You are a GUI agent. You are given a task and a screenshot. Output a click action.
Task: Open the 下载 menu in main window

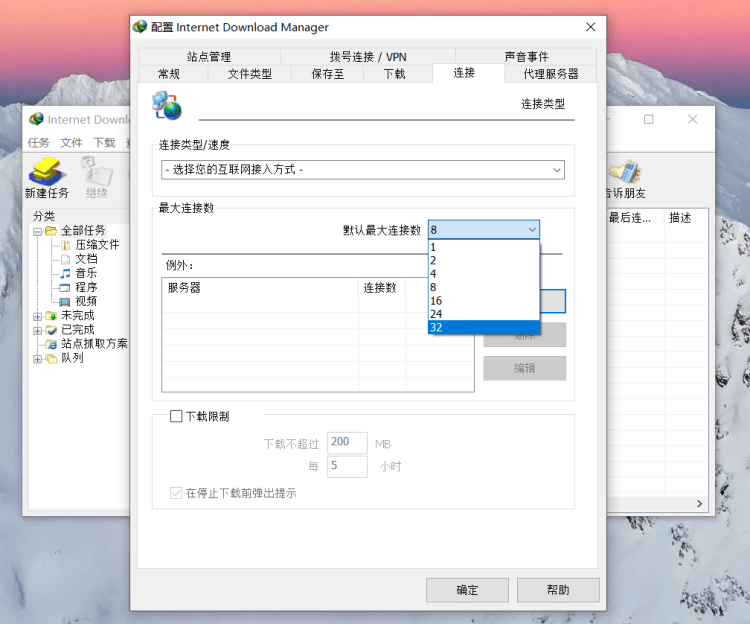pos(104,142)
